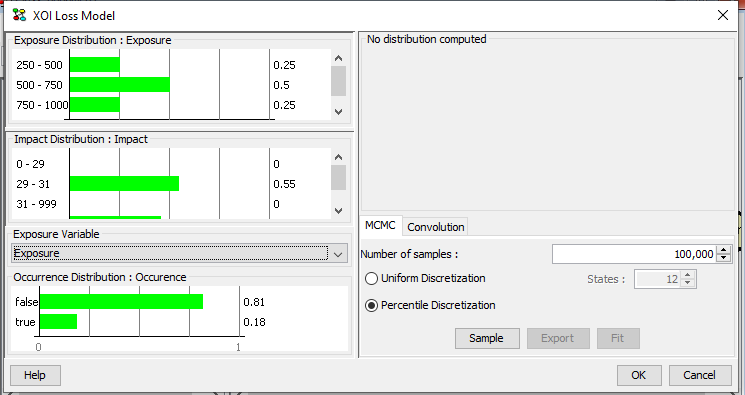Click the Sample button
Screen dimensions: 745x395
click(487, 338)
